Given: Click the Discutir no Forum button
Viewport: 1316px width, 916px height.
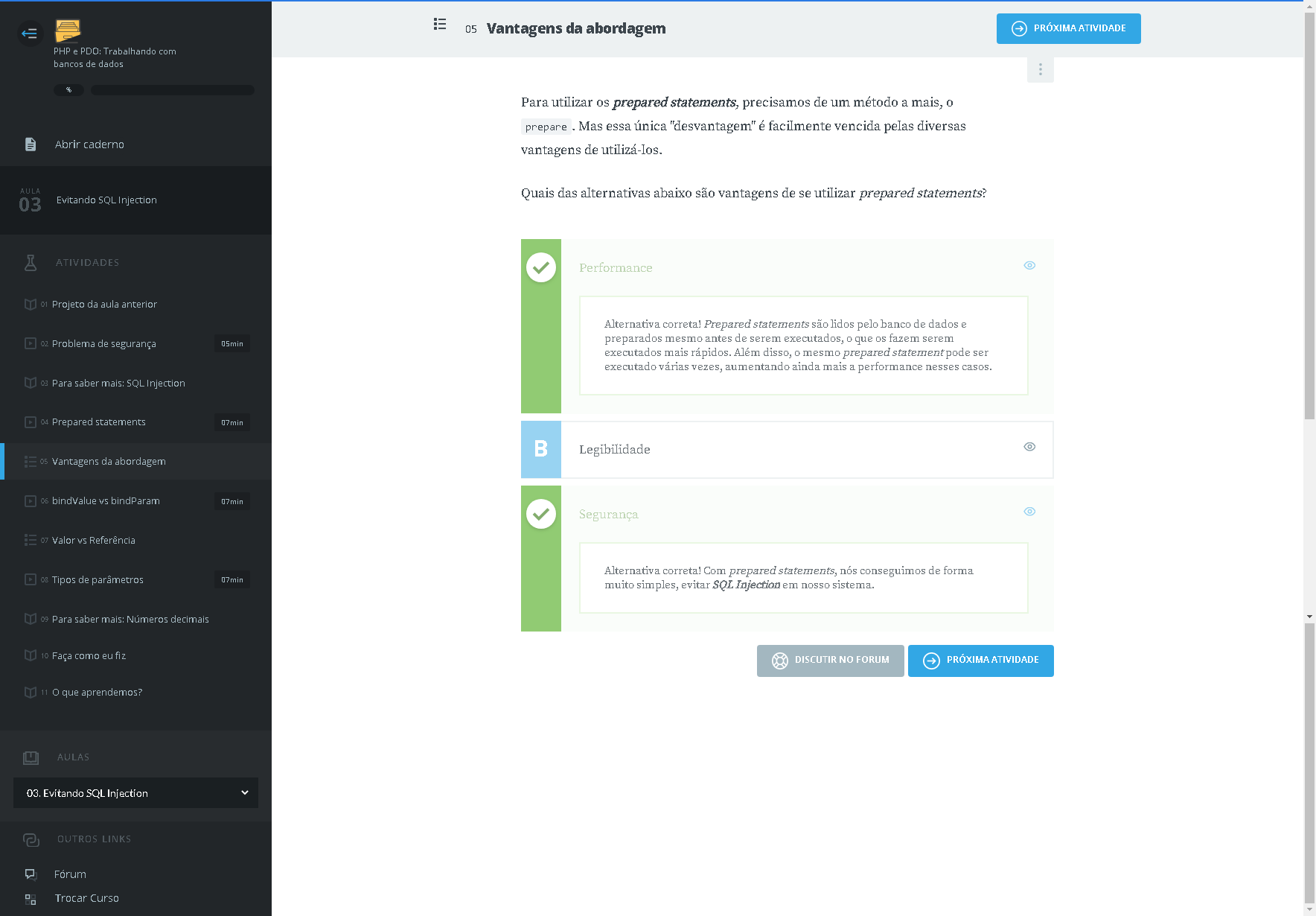Looking at the screenshot, I should tap(830, 661).
